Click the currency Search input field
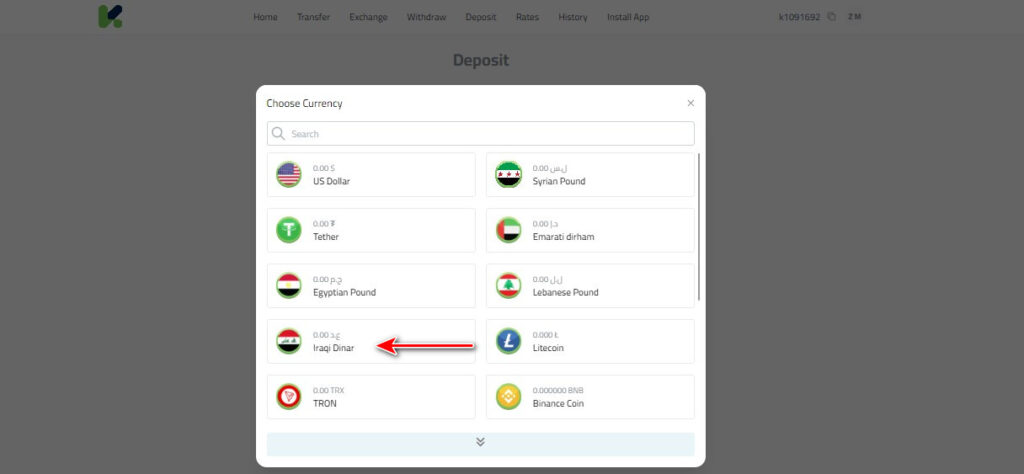The image size is (1024, 474). (481, 133)
